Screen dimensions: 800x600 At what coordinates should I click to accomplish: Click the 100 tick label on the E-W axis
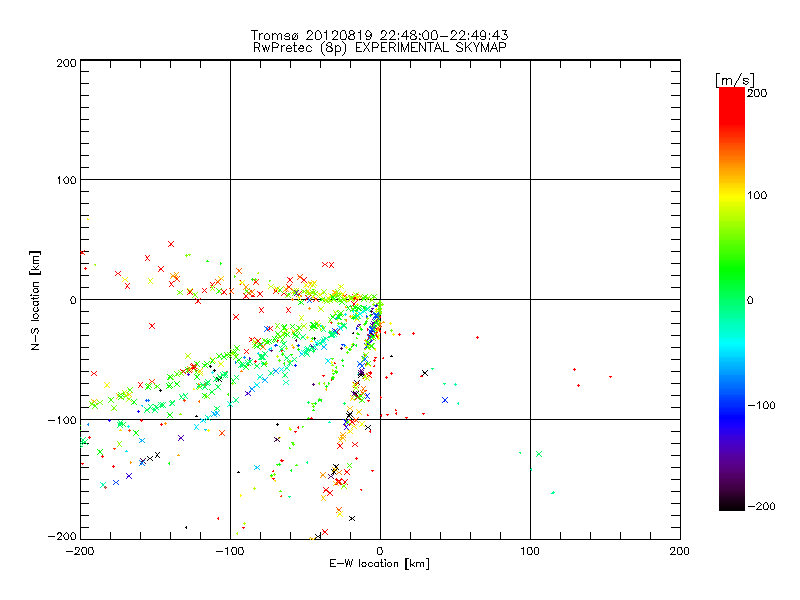530,551
